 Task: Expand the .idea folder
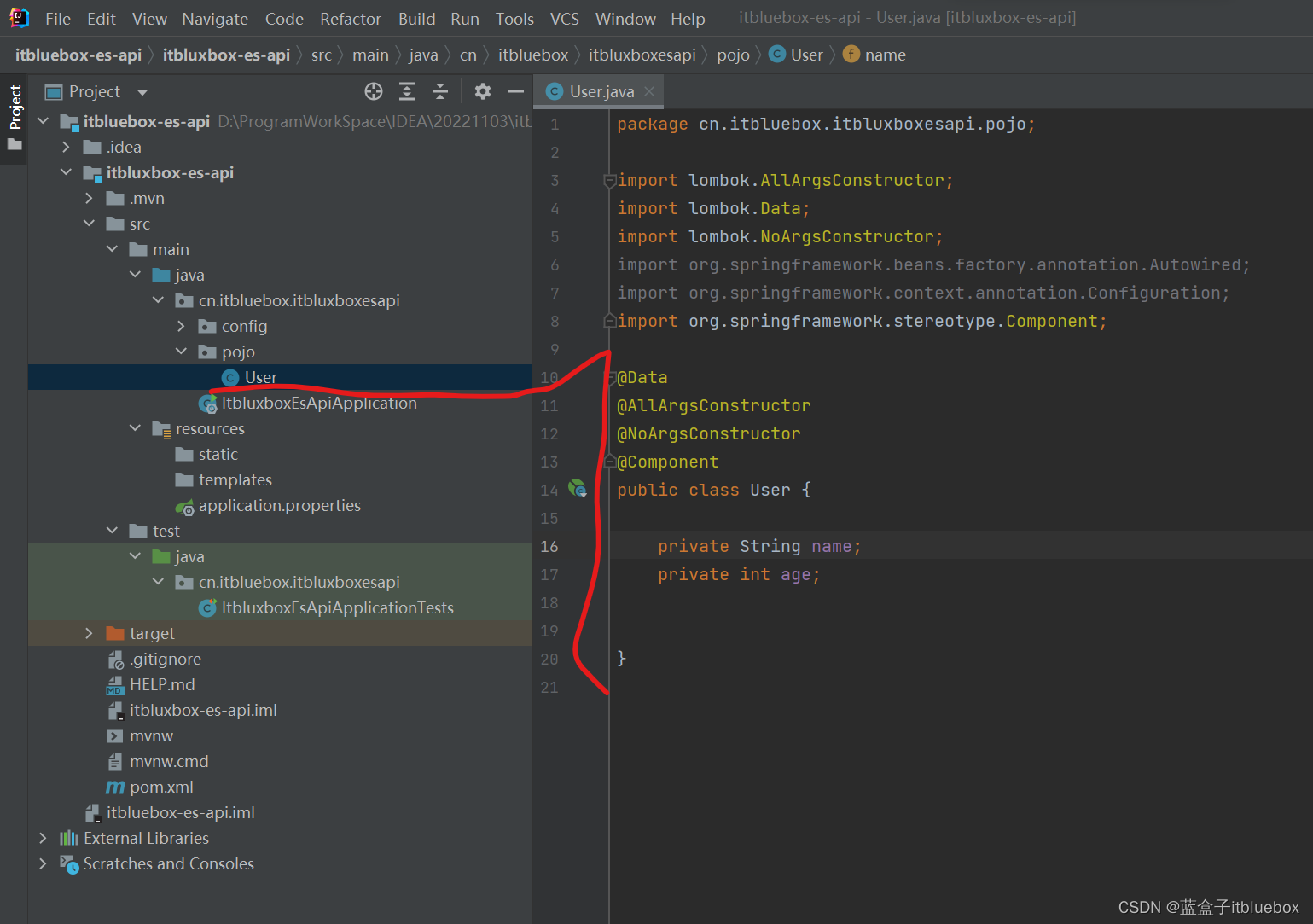pyautogui.click(x=66, y=147)
